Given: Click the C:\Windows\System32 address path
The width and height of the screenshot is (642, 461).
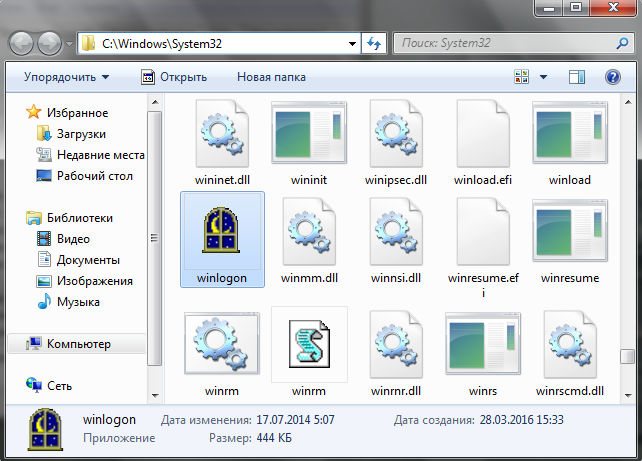Looking at the screenshot, I should (x=162, y=43).
